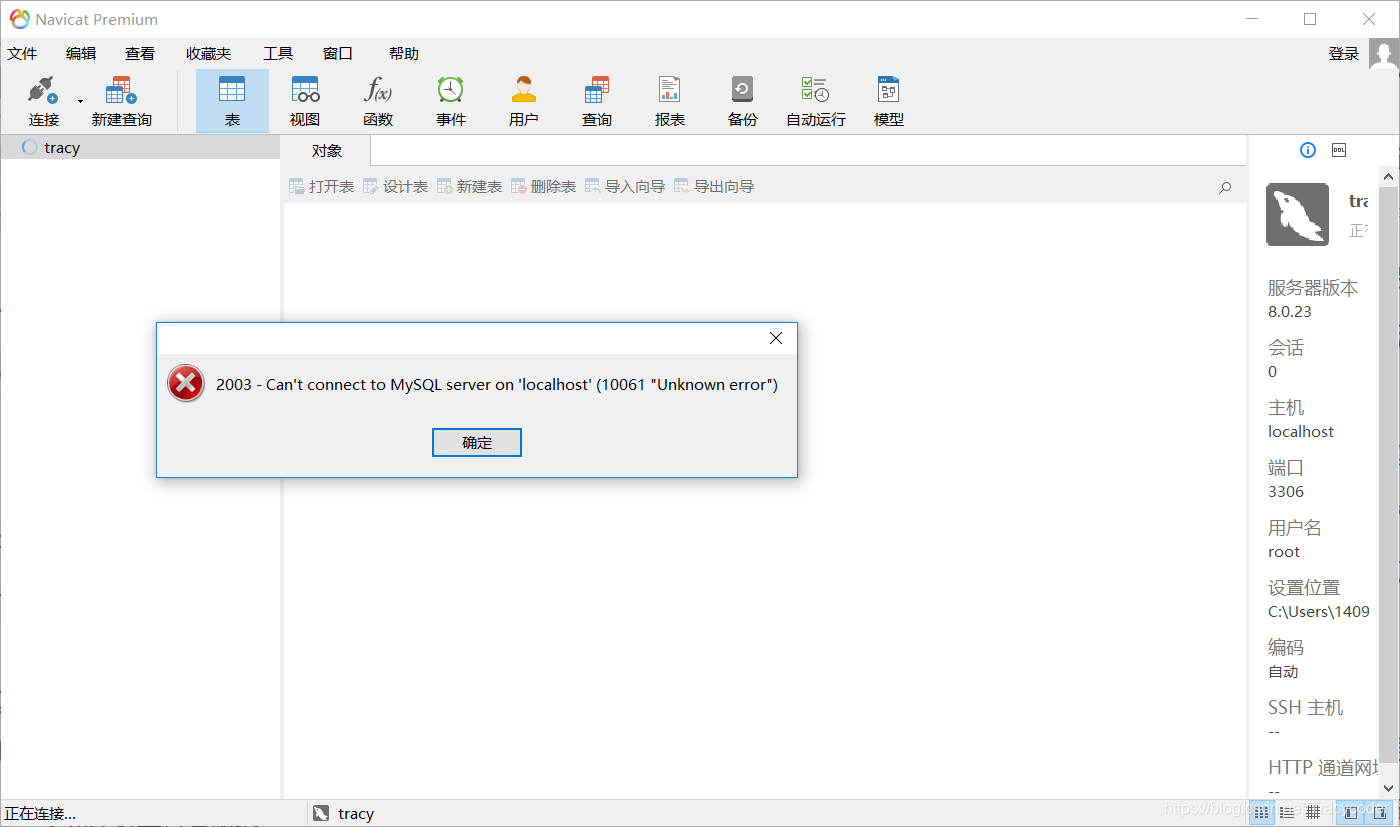Switch to detail view in status bar
This screenshot has width=1400, height=827.
1313,812
